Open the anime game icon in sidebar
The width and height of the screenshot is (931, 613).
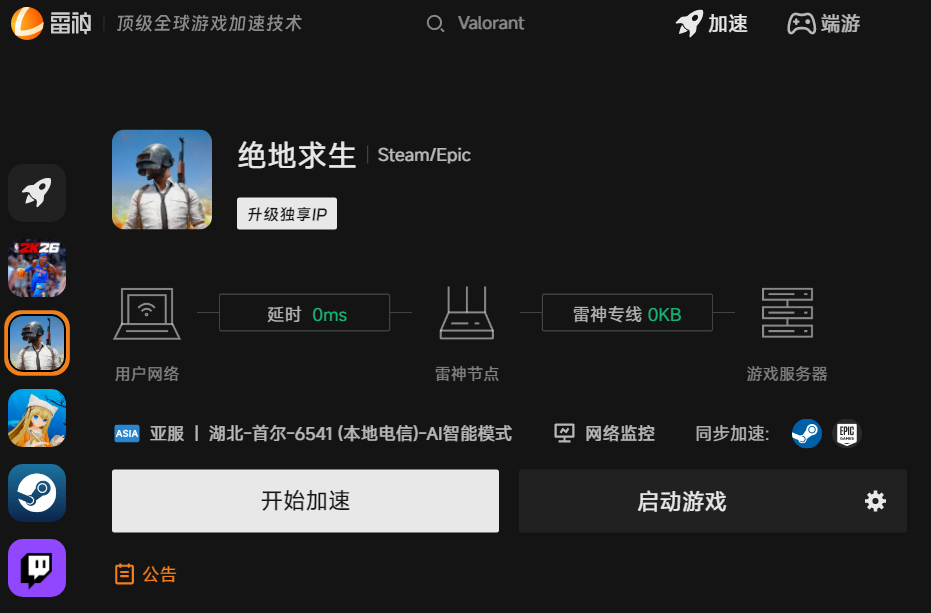point(37,418)
